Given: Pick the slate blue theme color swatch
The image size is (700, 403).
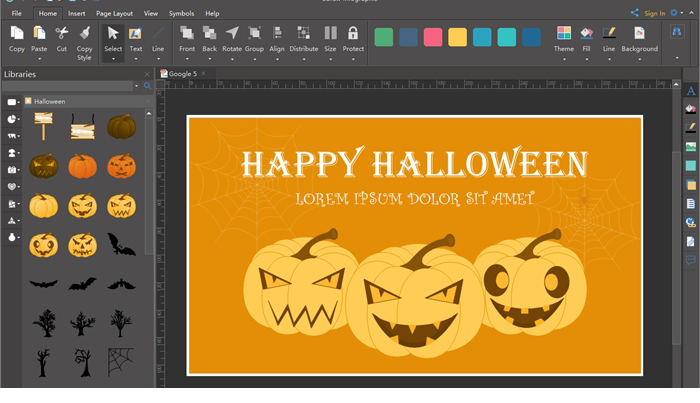Looking at the screenshot, I should click(408, 37).
